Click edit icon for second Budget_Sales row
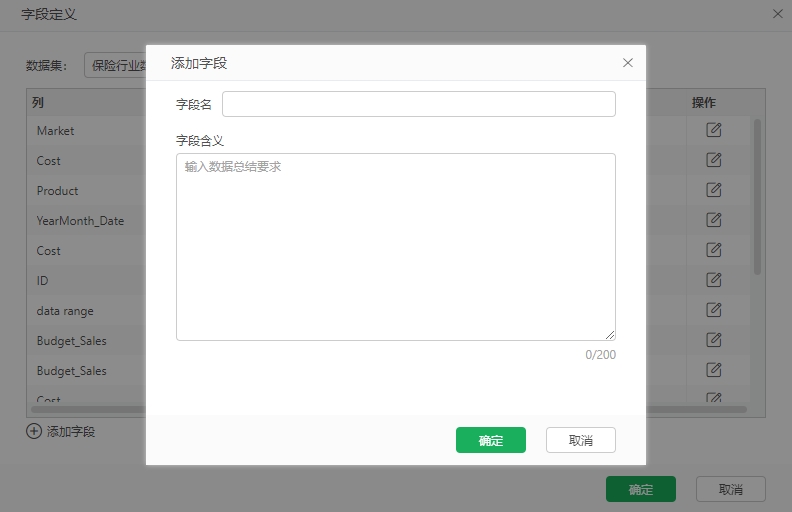Viewport: 792px width, 512px height. (713, 370)
